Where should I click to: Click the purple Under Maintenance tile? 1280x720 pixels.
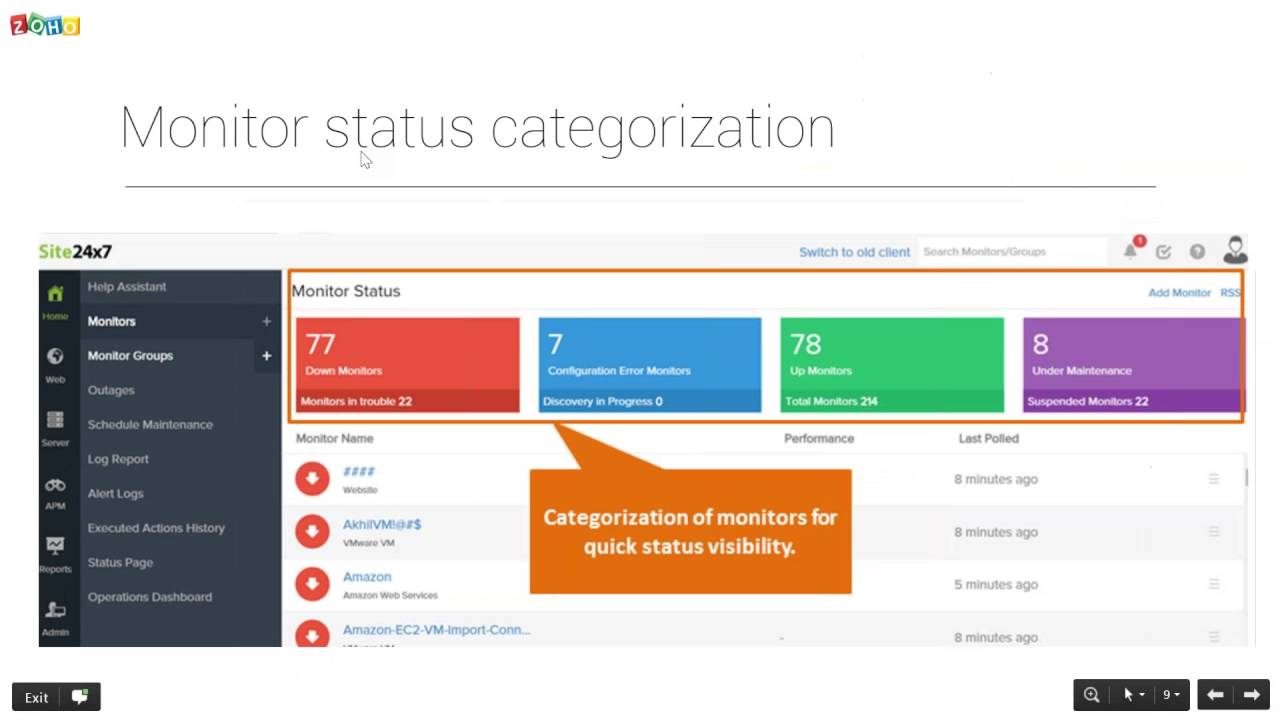[1133, 365]
